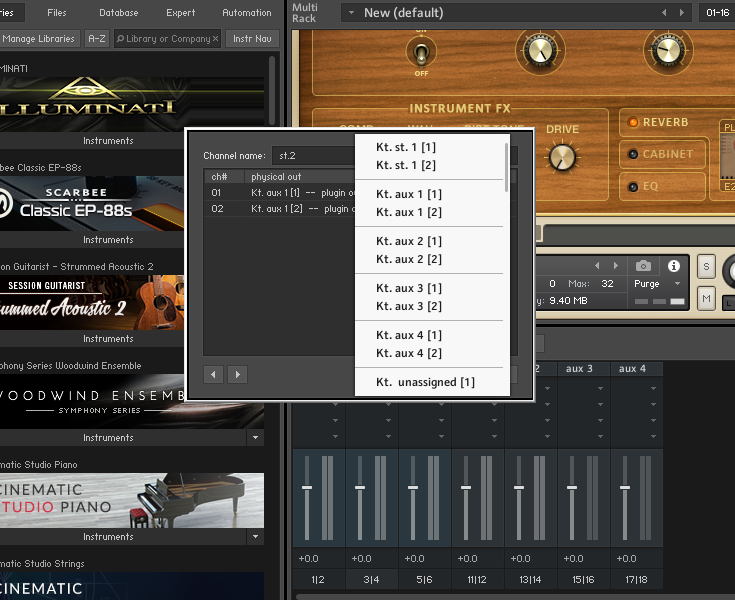
Task: Click the DRIVE knob
Action: [562, 157]
